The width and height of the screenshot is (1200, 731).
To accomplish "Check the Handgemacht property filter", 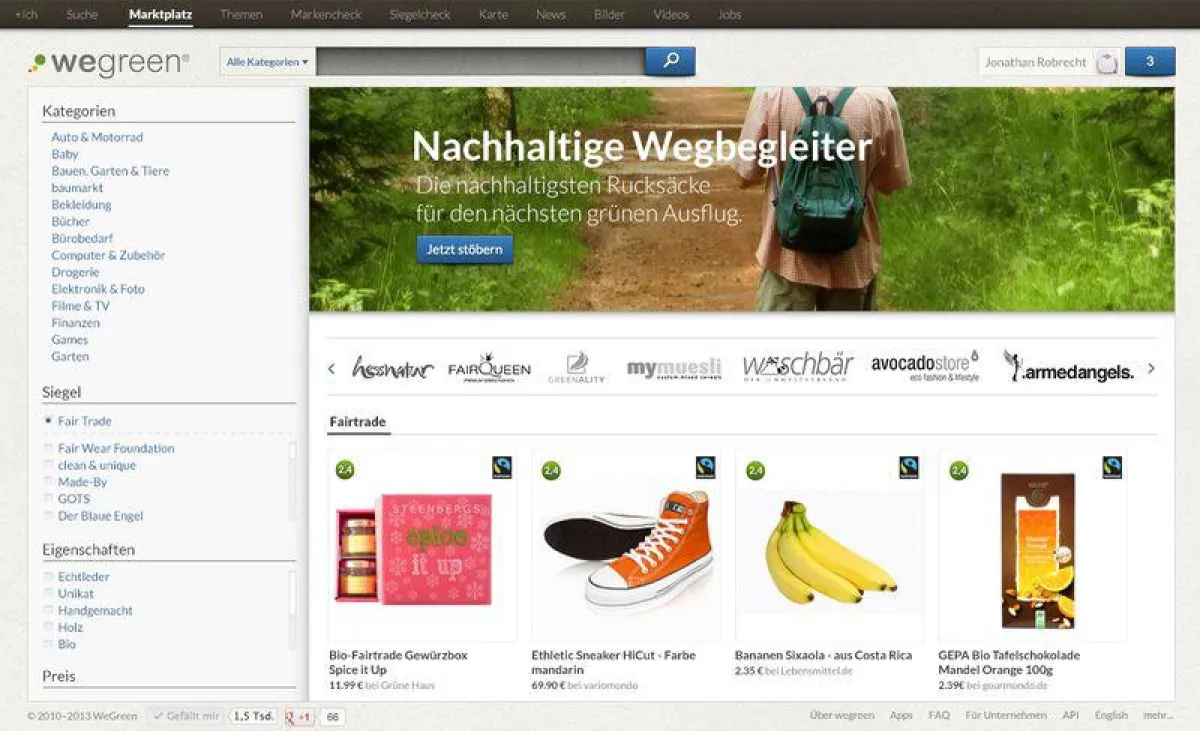I will click(46, 610).
